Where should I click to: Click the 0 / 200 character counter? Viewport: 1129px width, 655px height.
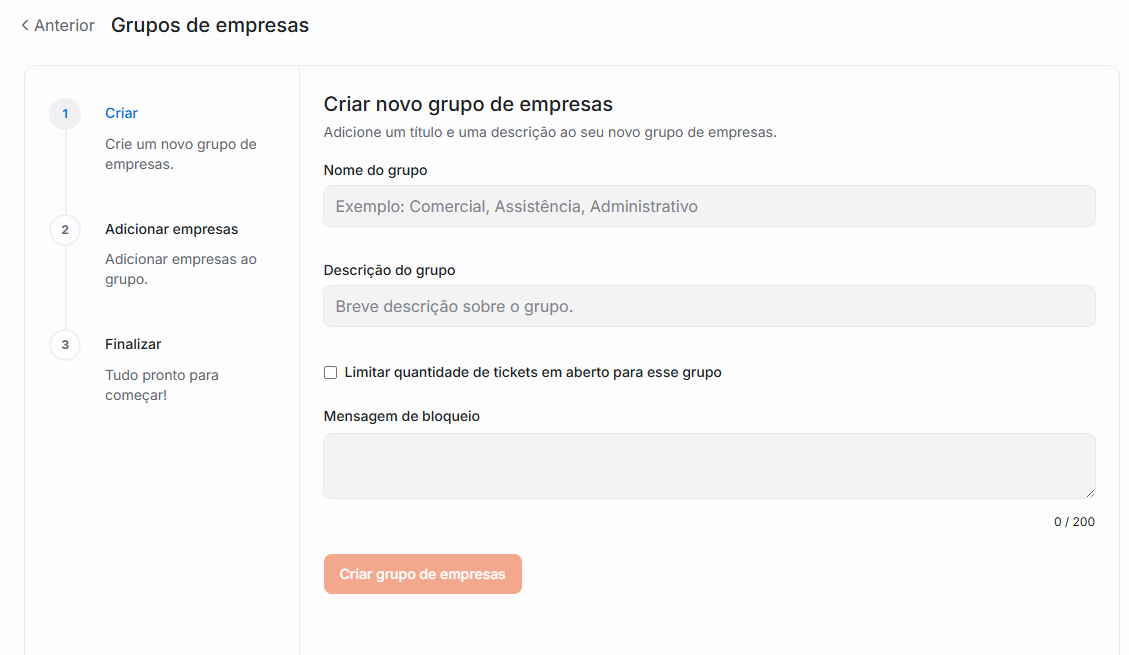pyautogui.click(x=1074, y=522)
